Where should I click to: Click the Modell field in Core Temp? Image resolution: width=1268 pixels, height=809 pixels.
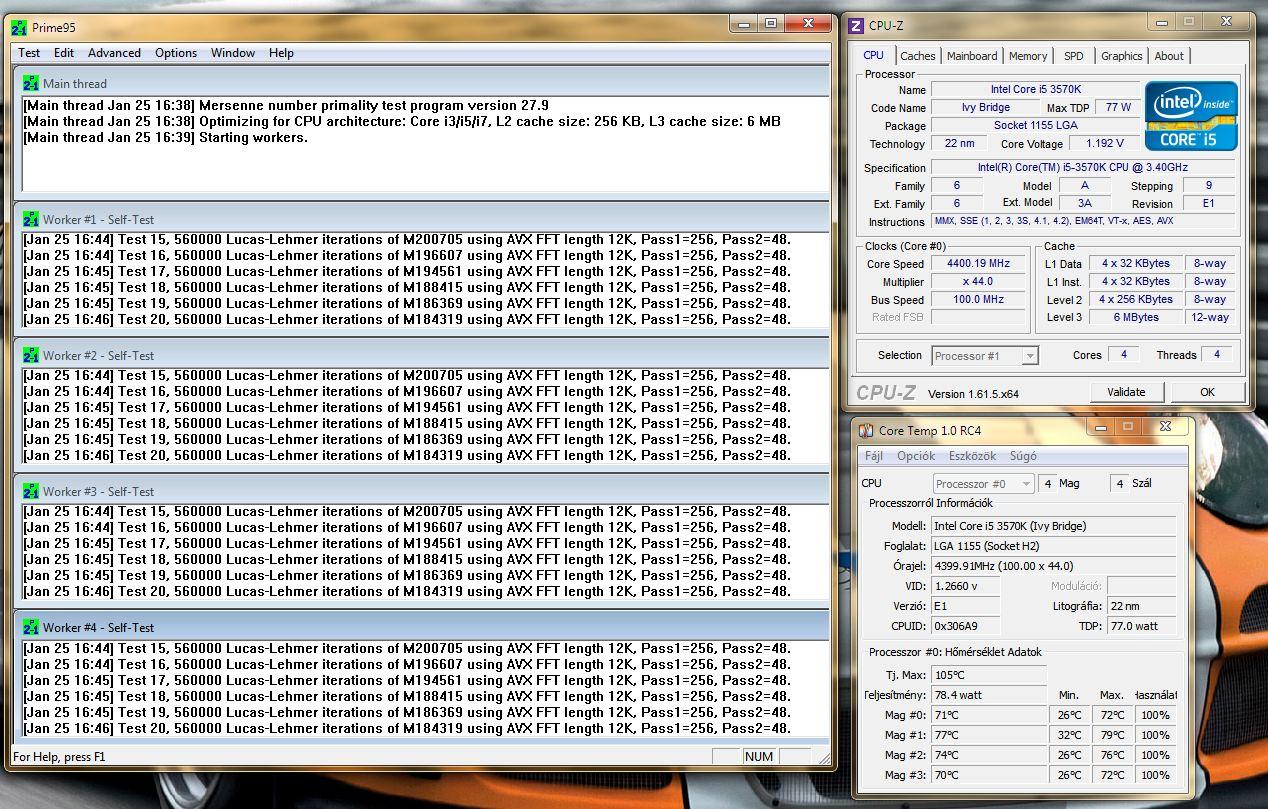1055,526
